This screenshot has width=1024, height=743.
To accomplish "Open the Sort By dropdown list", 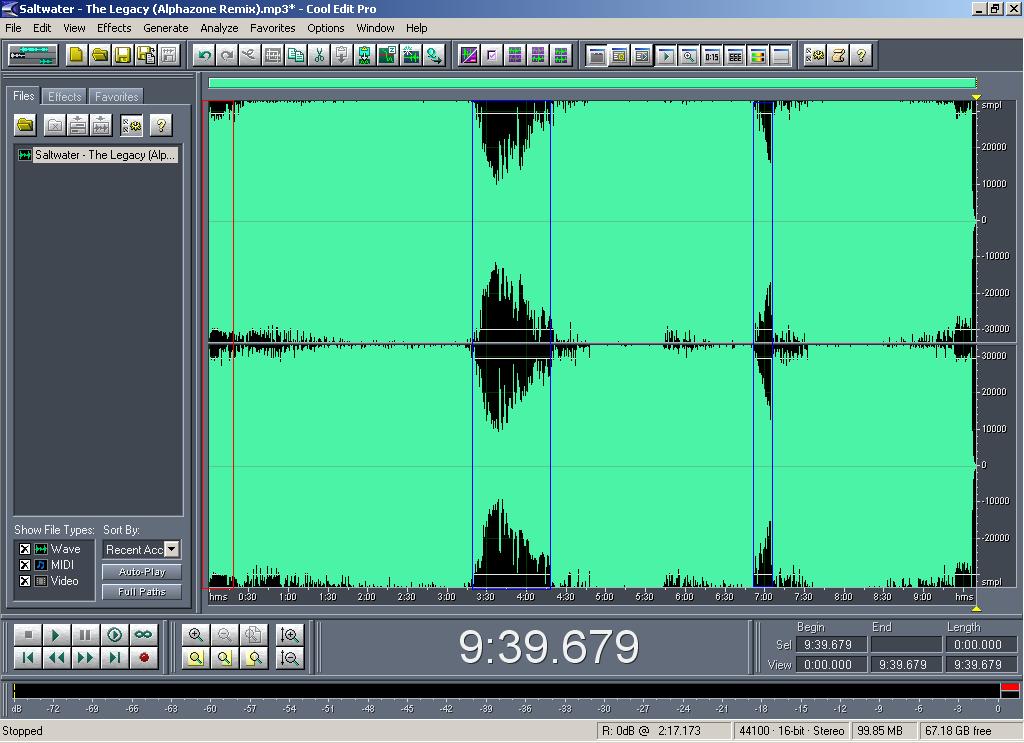I will click(172, 549).
